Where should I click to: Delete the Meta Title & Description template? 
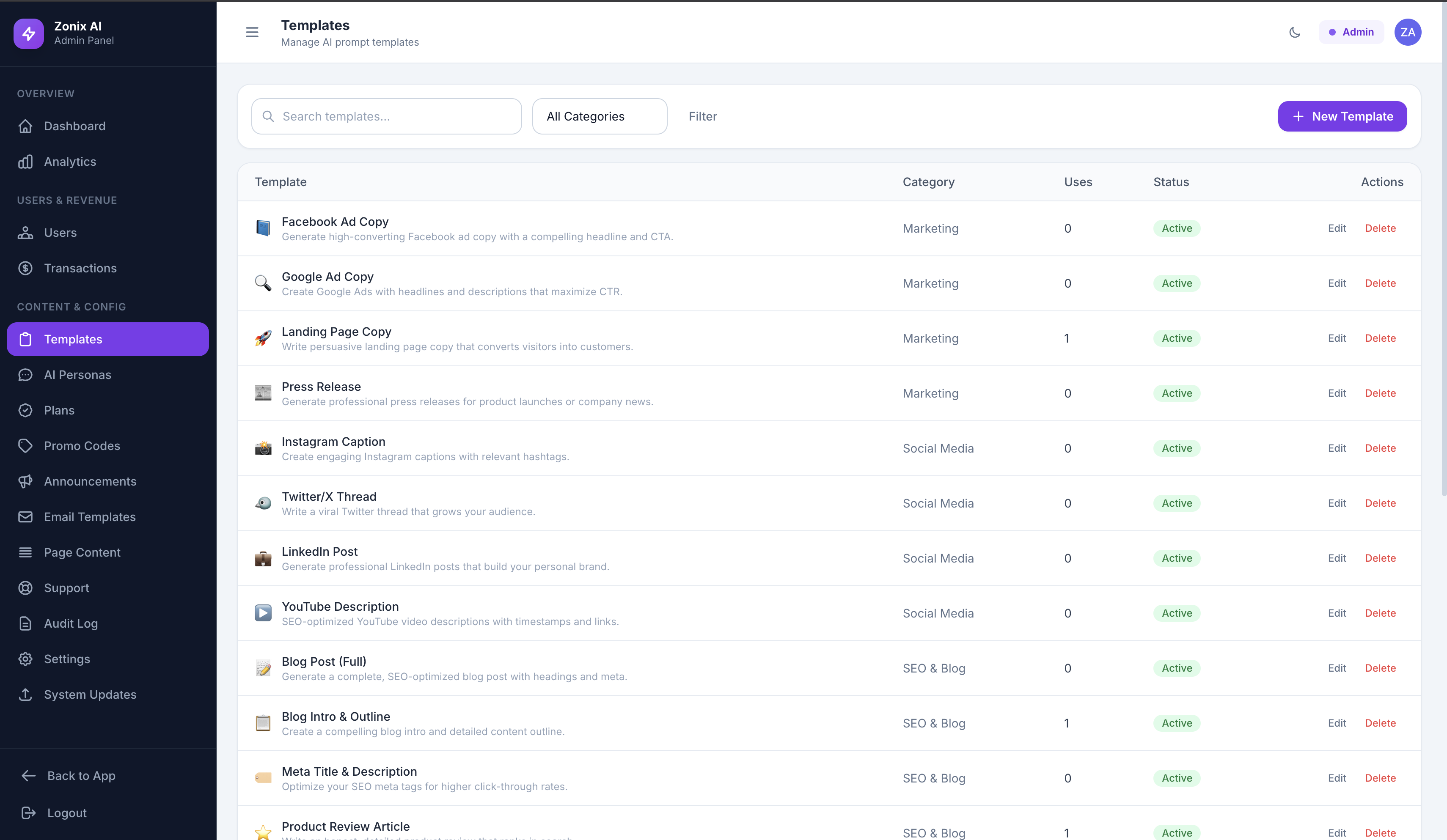1380,779
